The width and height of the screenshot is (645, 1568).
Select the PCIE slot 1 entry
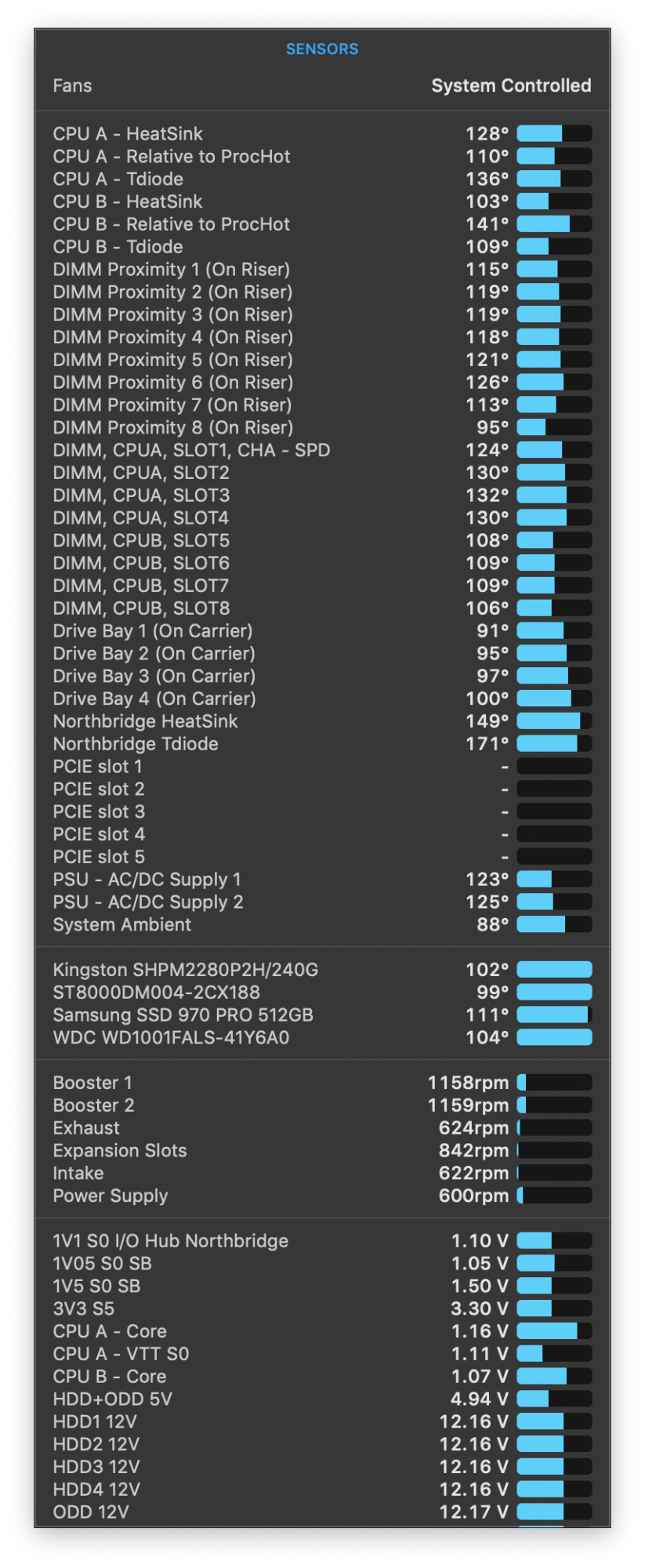point(322,767)
